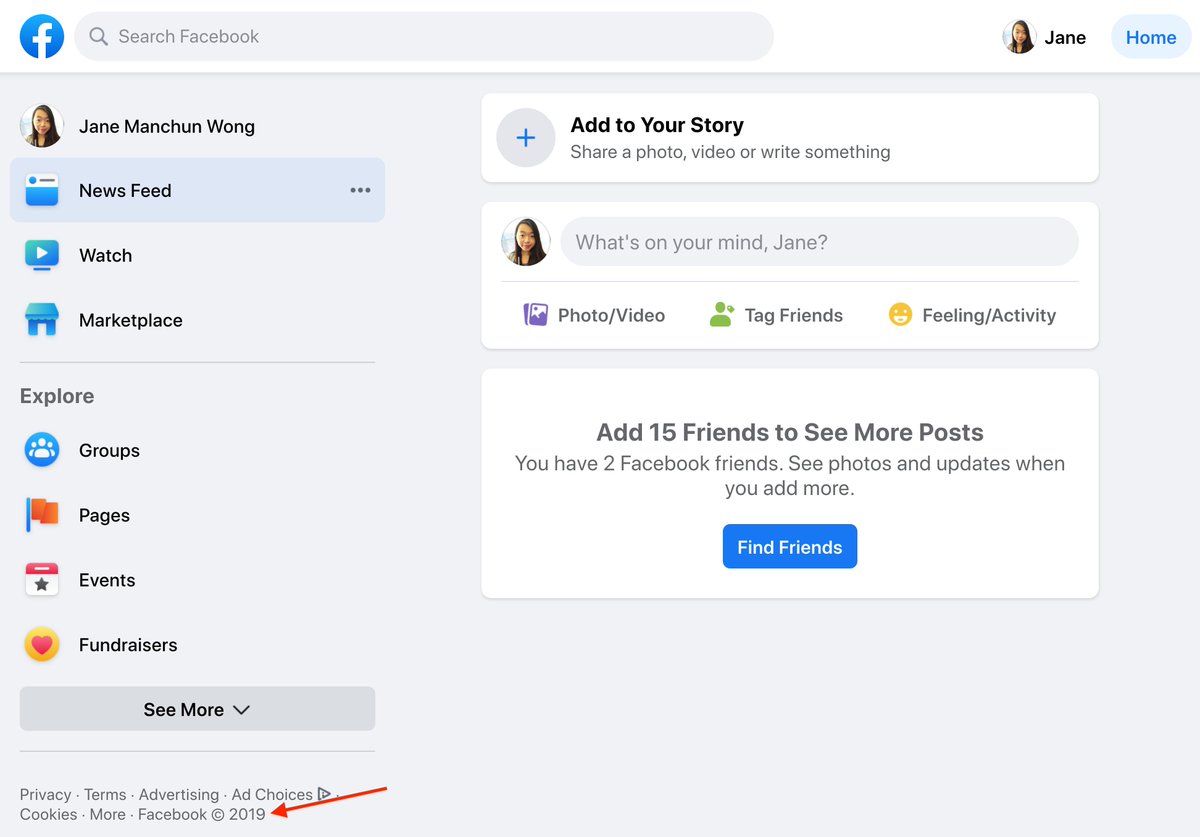Click the Tag Friends person icon
1200x837 pixels.
tap(722, 315)
